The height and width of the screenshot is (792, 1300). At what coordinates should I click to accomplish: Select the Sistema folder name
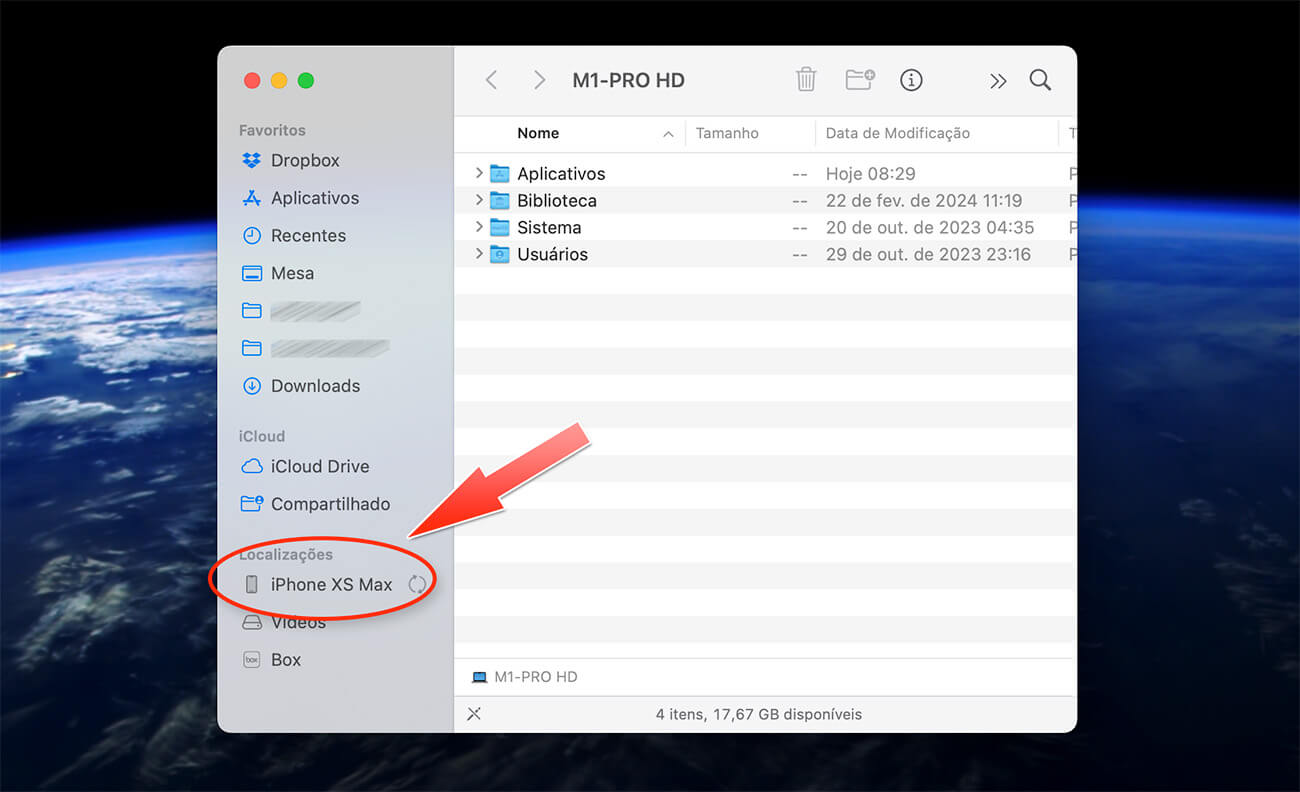point(549,228)
